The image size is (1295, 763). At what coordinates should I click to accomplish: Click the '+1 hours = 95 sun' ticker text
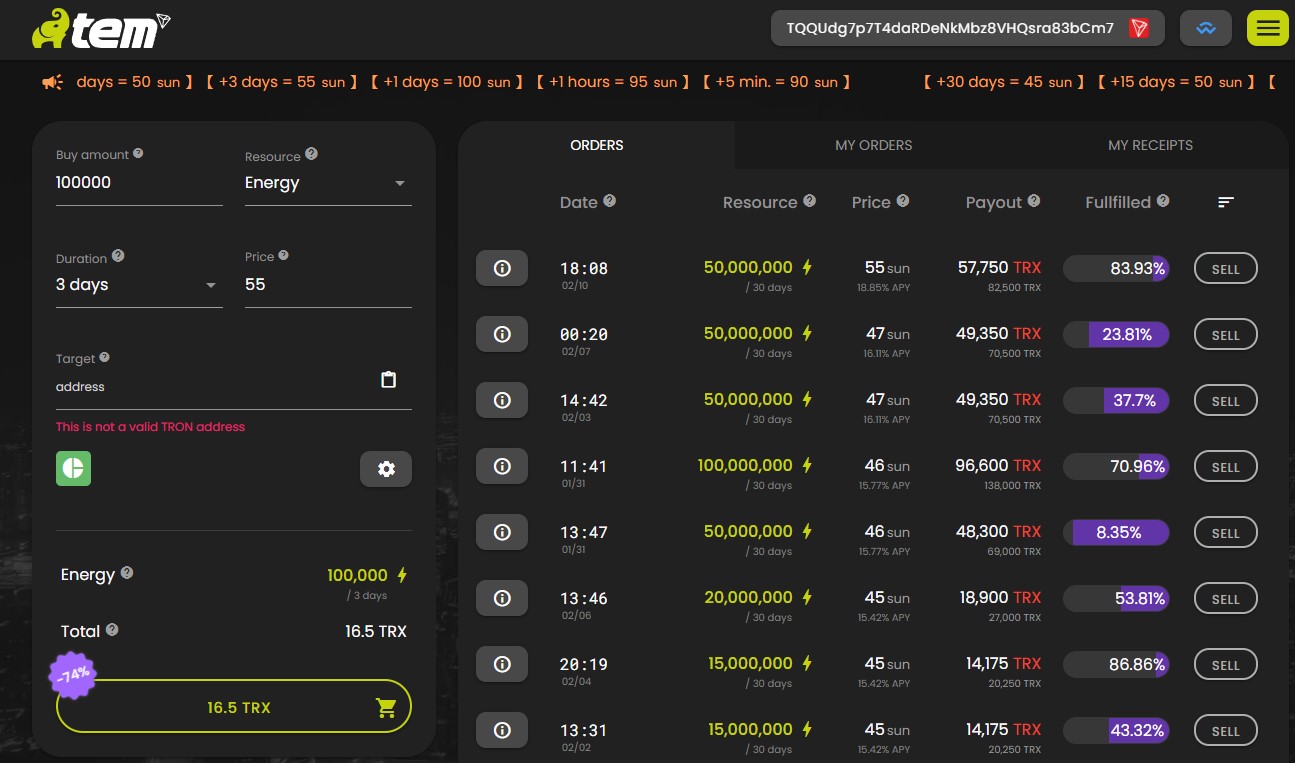point(613,82)
